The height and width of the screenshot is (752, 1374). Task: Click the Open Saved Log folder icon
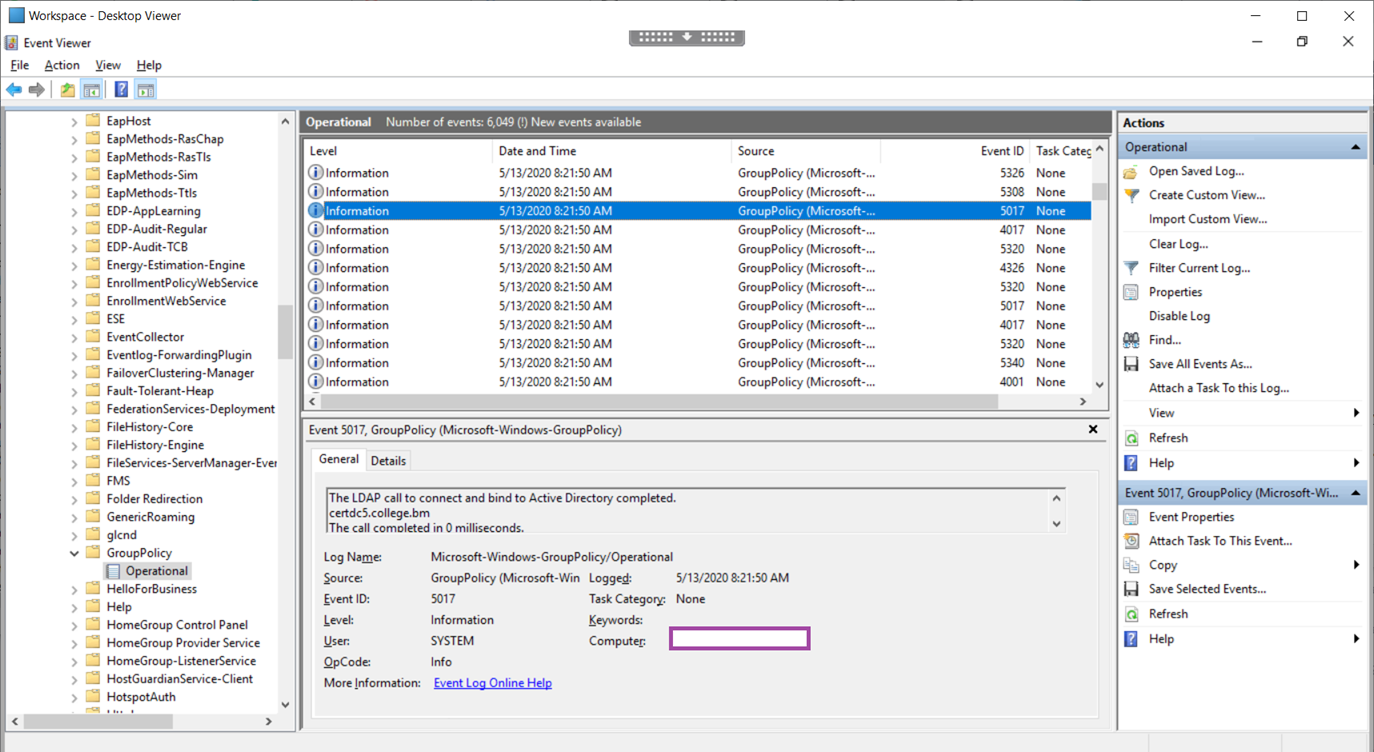click(1131, 172)
